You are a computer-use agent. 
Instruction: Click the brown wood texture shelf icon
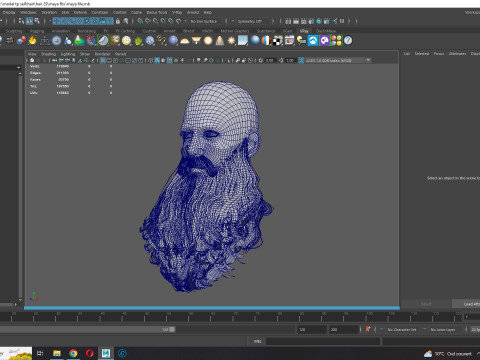click(x=115, y=41)
